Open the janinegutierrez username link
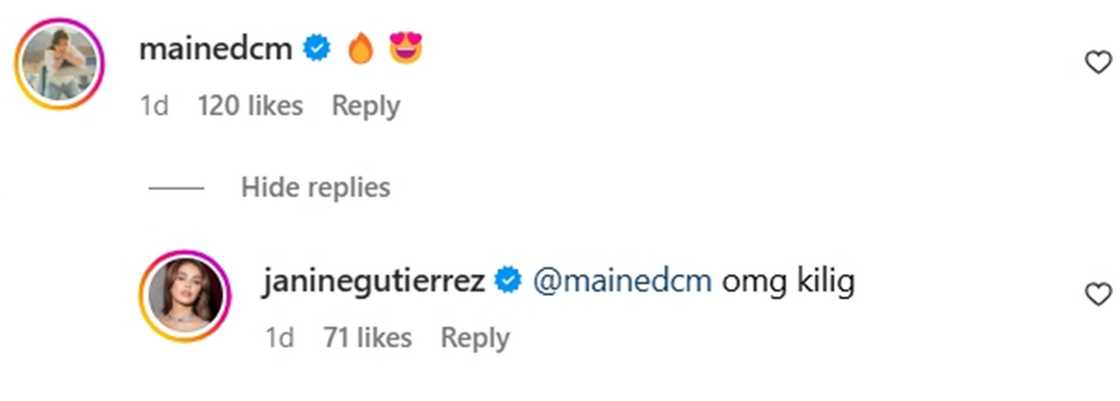The width and height of the screenshot is (1120, 401). 374,283
